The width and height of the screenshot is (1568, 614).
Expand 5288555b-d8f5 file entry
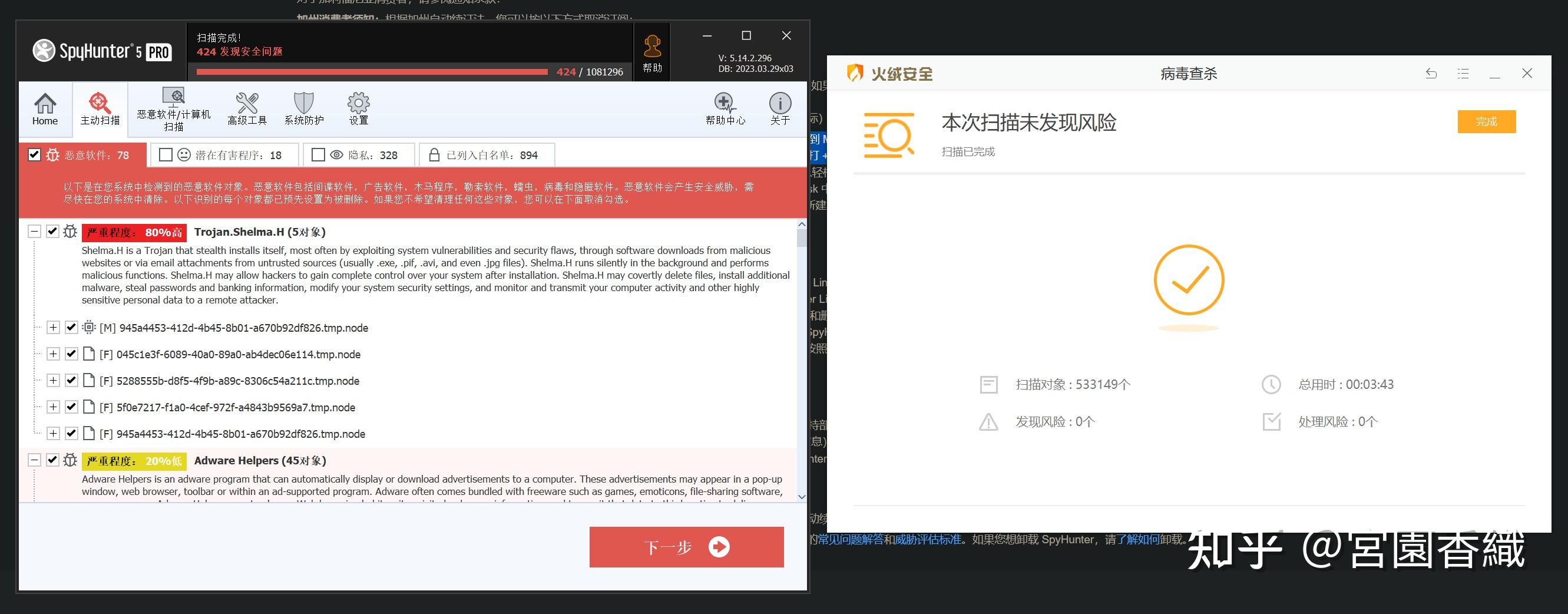click(x=53, y=381)
